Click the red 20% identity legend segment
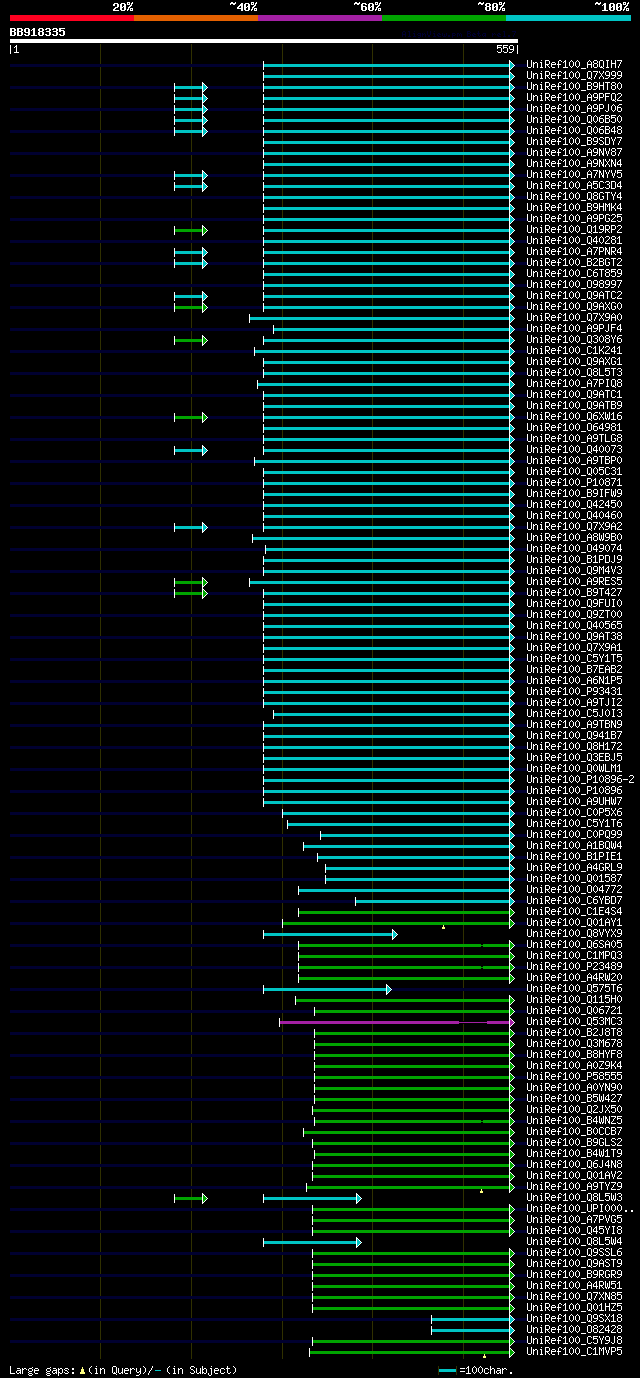Viewport: 640px width, 1378px height. [71, 18]
